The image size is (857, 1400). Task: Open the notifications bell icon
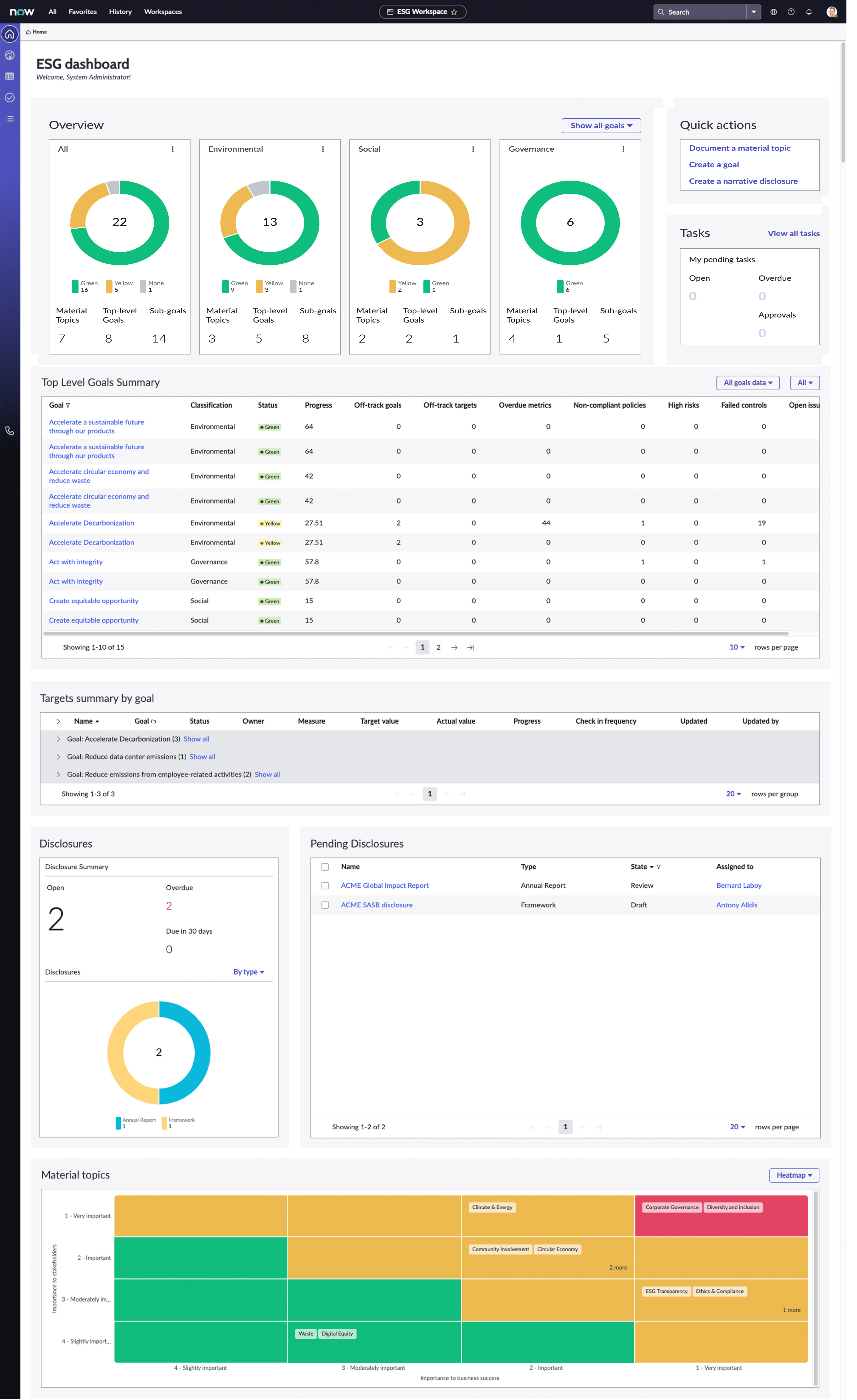(809, 12)
